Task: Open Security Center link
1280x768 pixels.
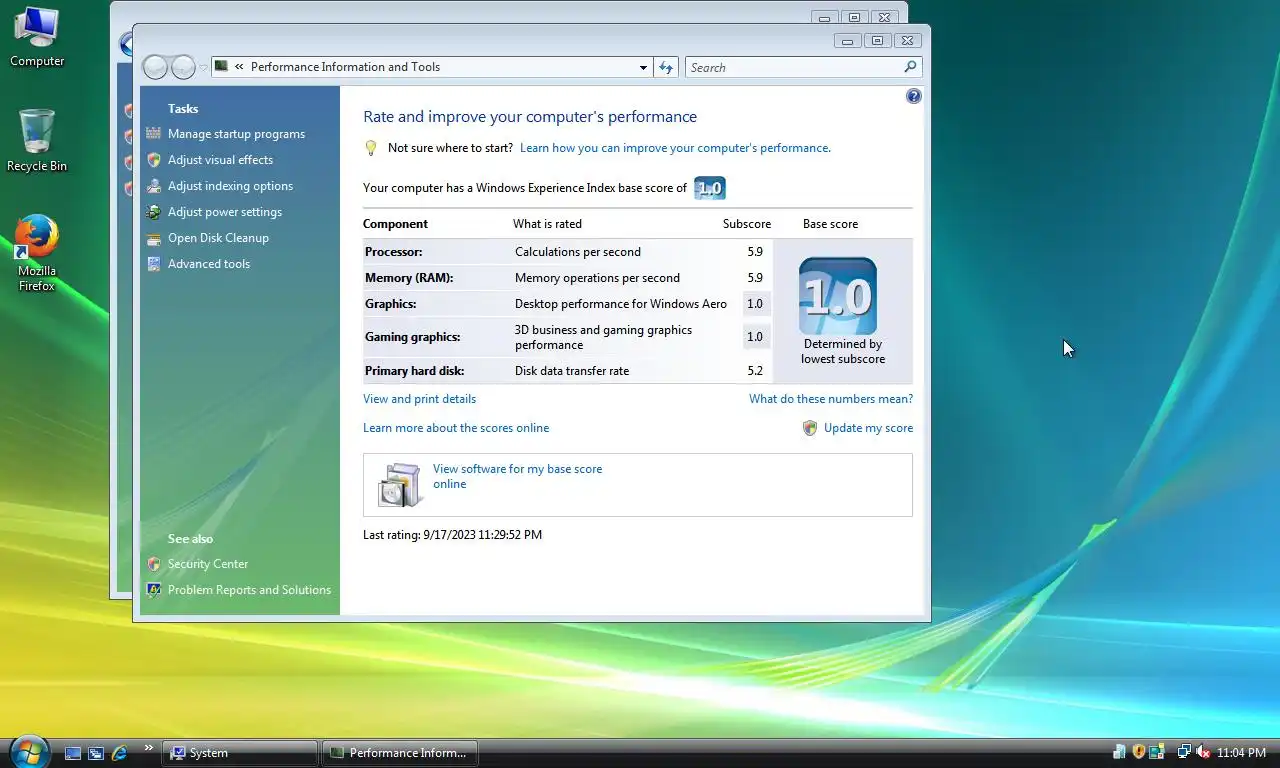Action: click(x=208, y=564)
